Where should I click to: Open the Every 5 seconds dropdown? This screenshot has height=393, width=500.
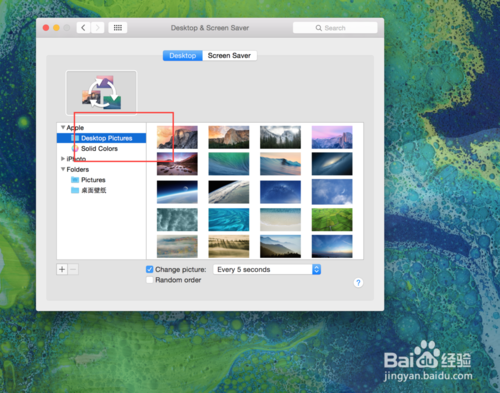coord(267,269)
